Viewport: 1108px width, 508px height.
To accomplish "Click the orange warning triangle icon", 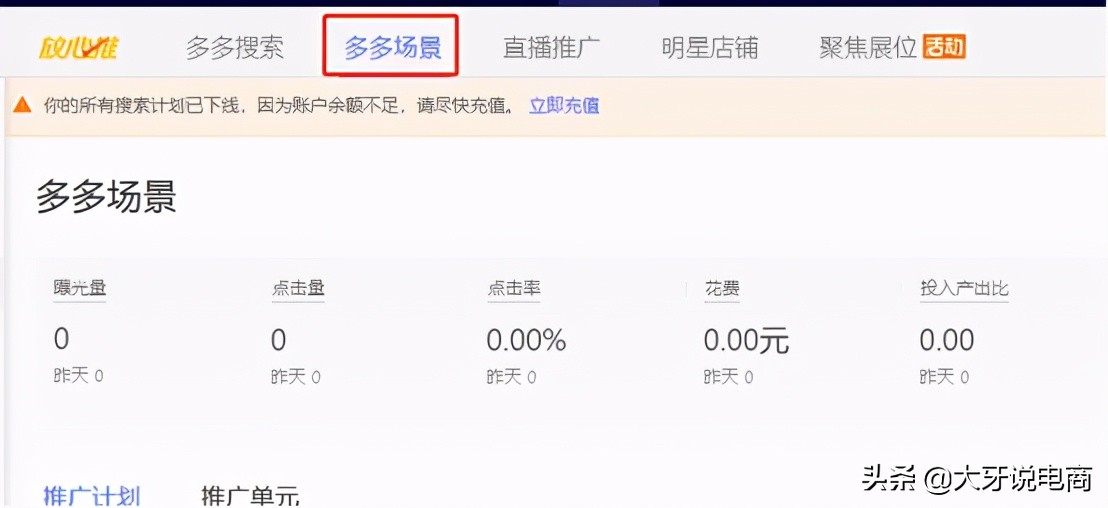I will [22, 105].
